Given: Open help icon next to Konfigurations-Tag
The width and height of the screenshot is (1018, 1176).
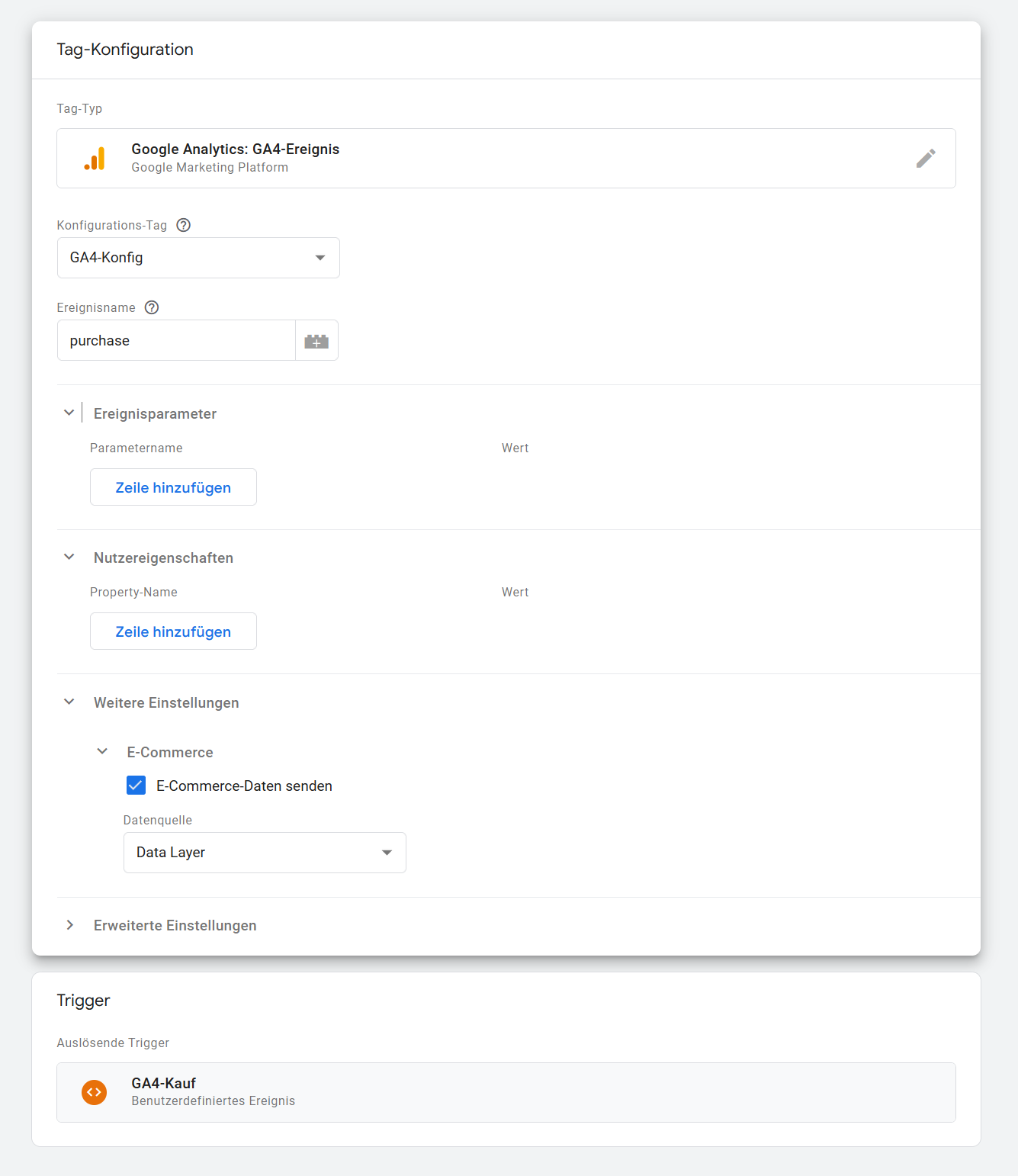Looking at the screenshot, I should (x=183, y=225).
